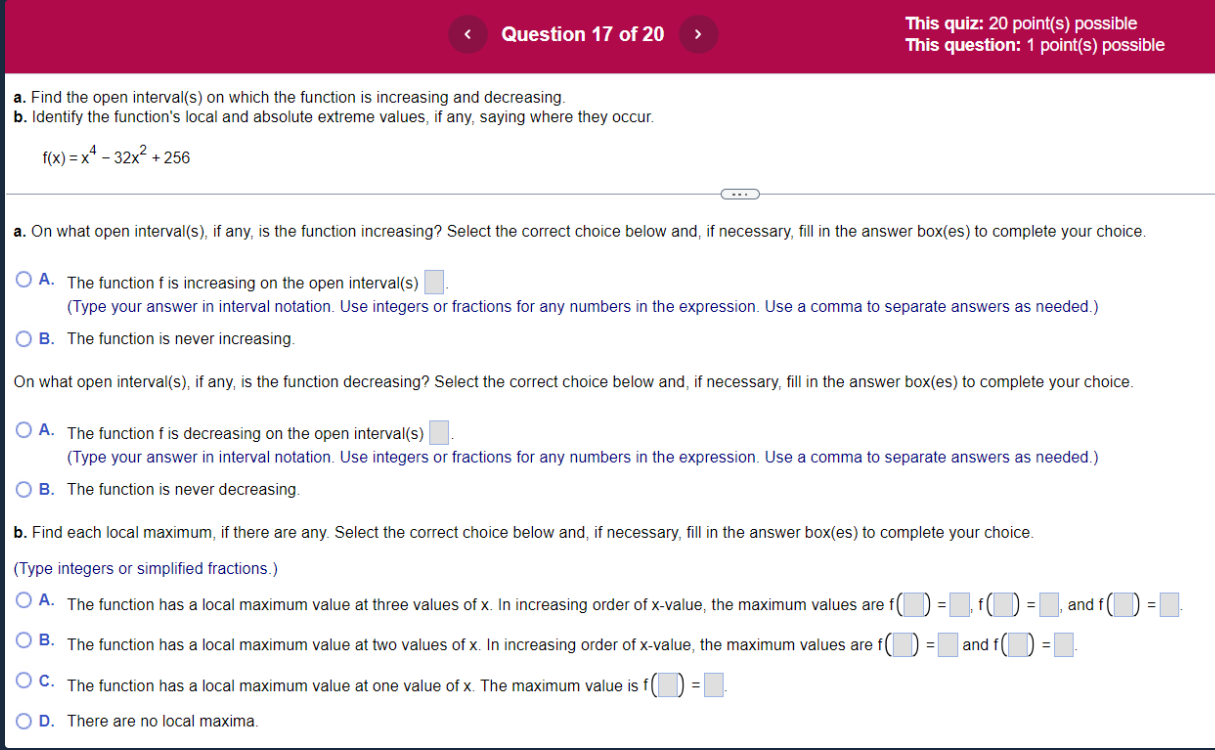Select option A: function is increasing on interval
Viewport: 1215px width, 750px height.
24,281
